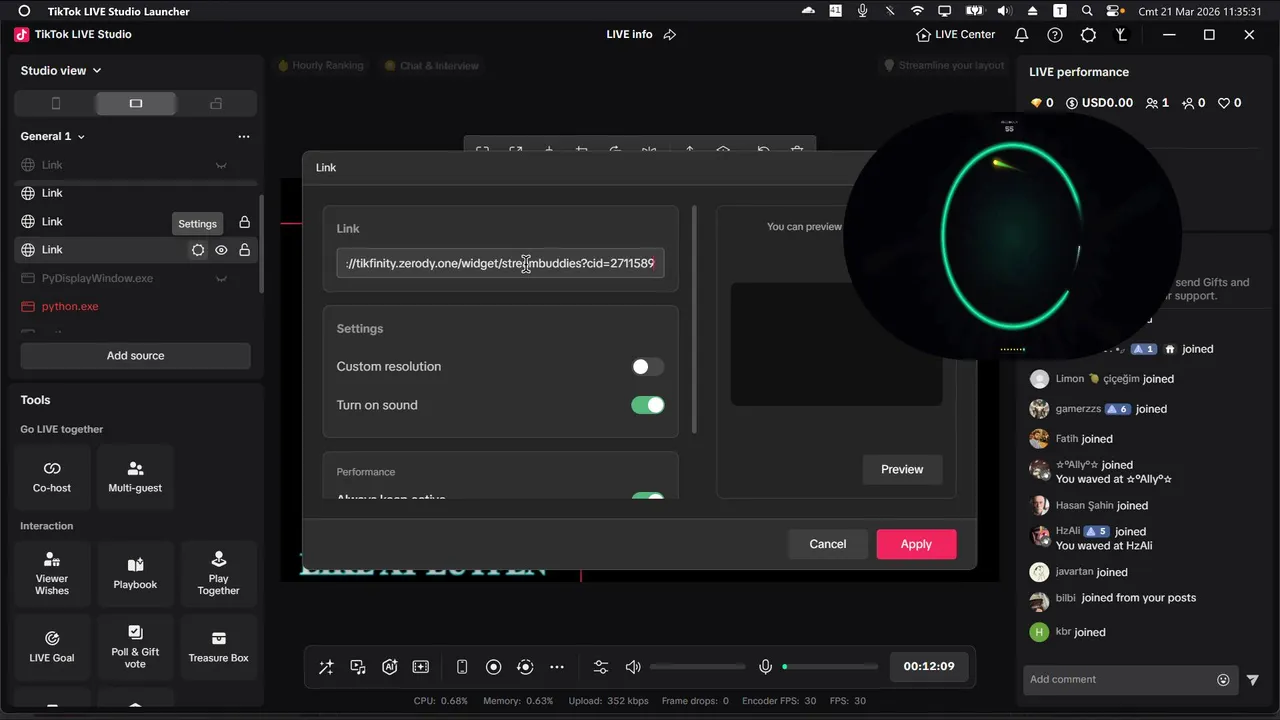Mute the speaker output
This screenshot has width=1280, height=720.
[632, 667]
